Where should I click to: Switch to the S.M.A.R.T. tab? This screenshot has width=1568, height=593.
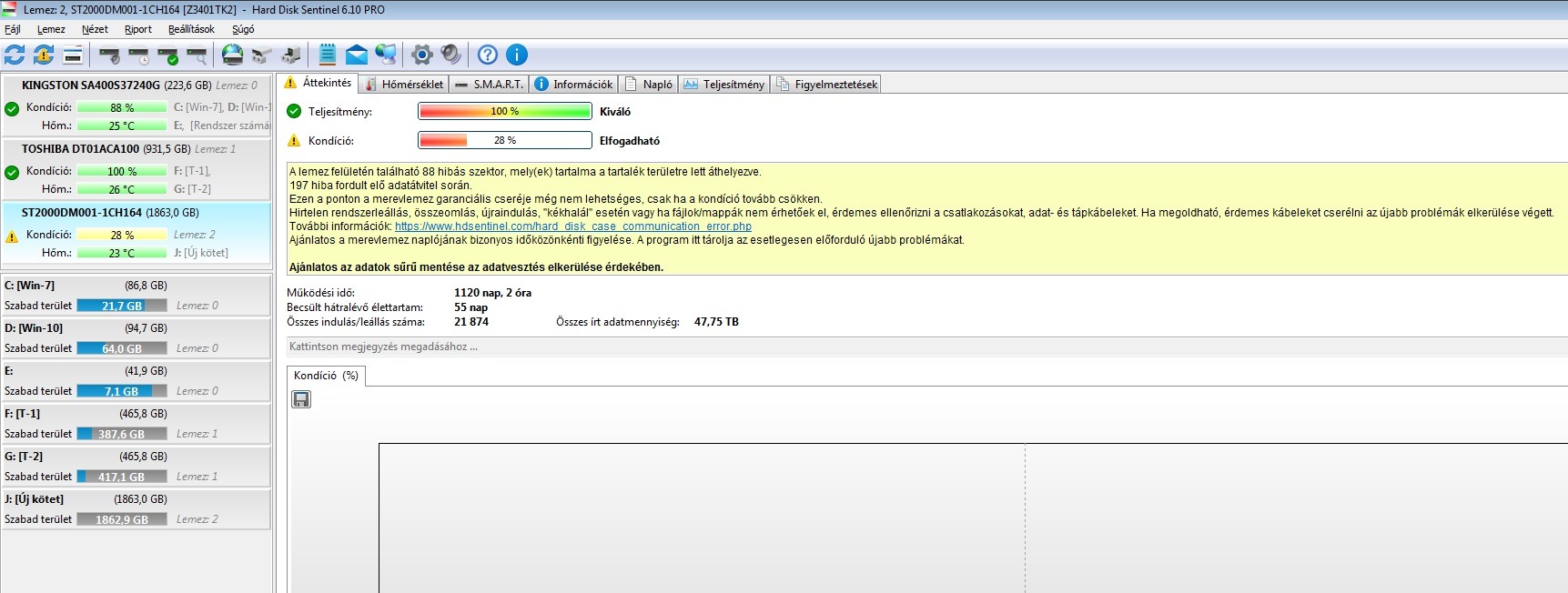[x=490, y=85]
